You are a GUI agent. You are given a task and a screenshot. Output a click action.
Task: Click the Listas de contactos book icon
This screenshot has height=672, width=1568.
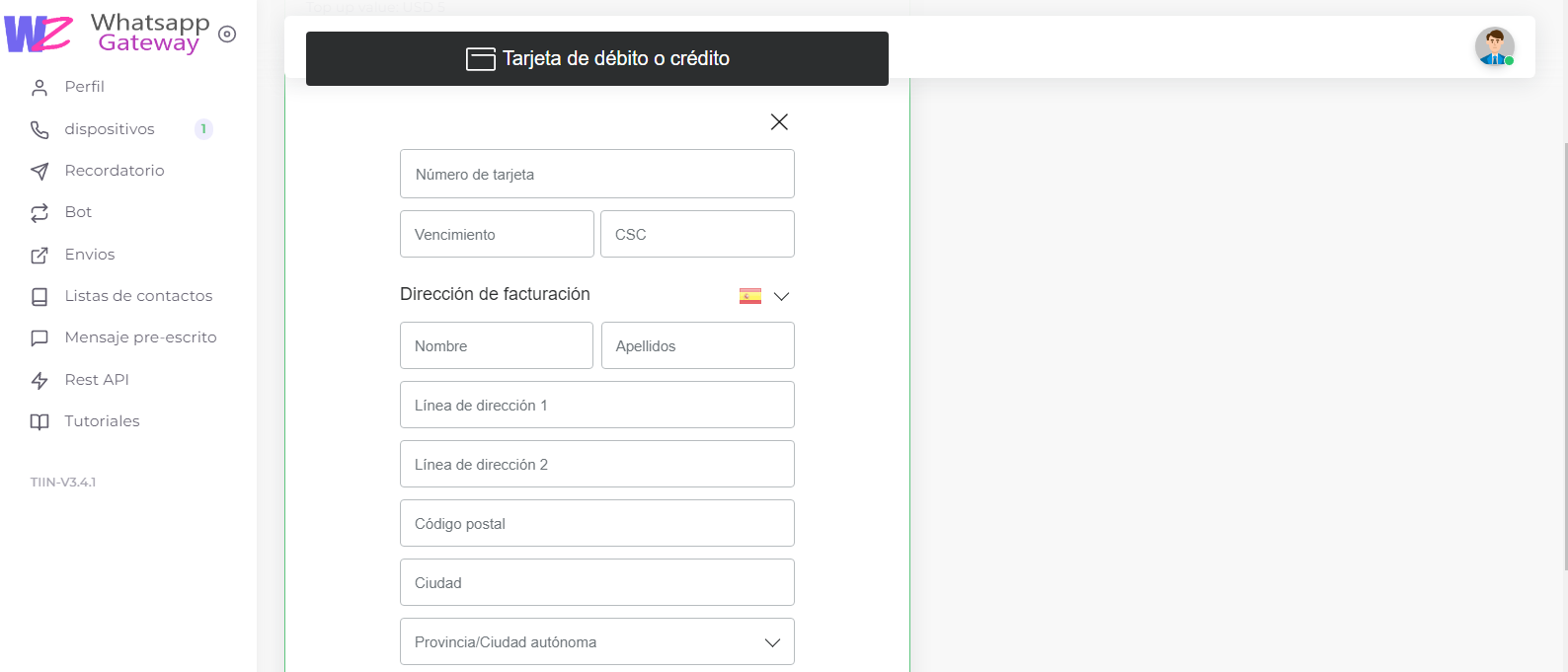point(39,297)
